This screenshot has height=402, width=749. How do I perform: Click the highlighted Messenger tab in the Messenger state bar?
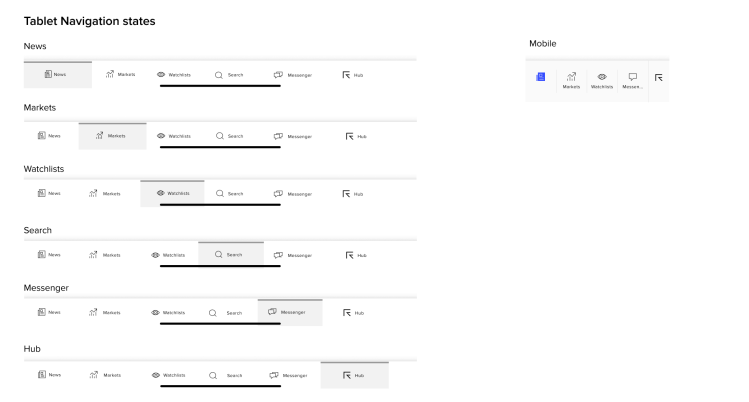pyautogui.click(x=289, y=312)
